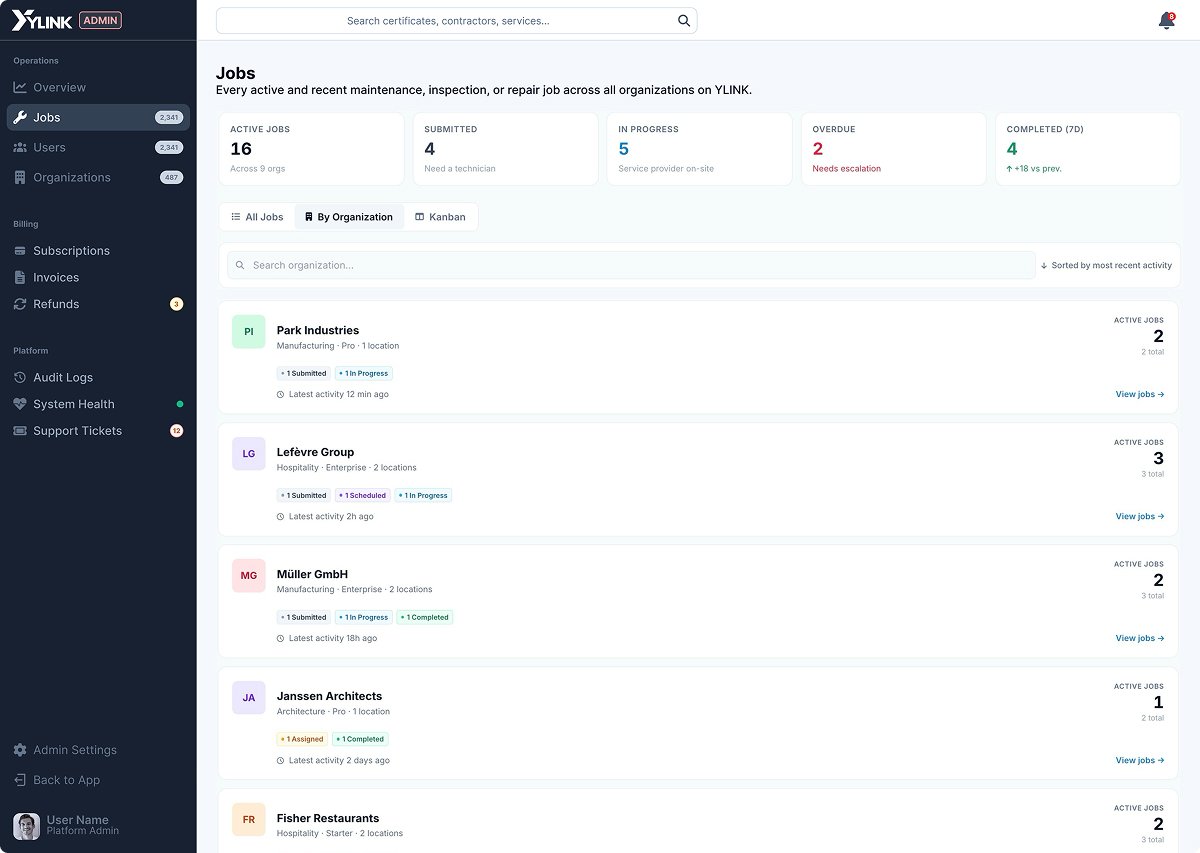This screenshot has height=853, width=1200.
Task: Click the In Progress stat card
Action: click(699, 149)
